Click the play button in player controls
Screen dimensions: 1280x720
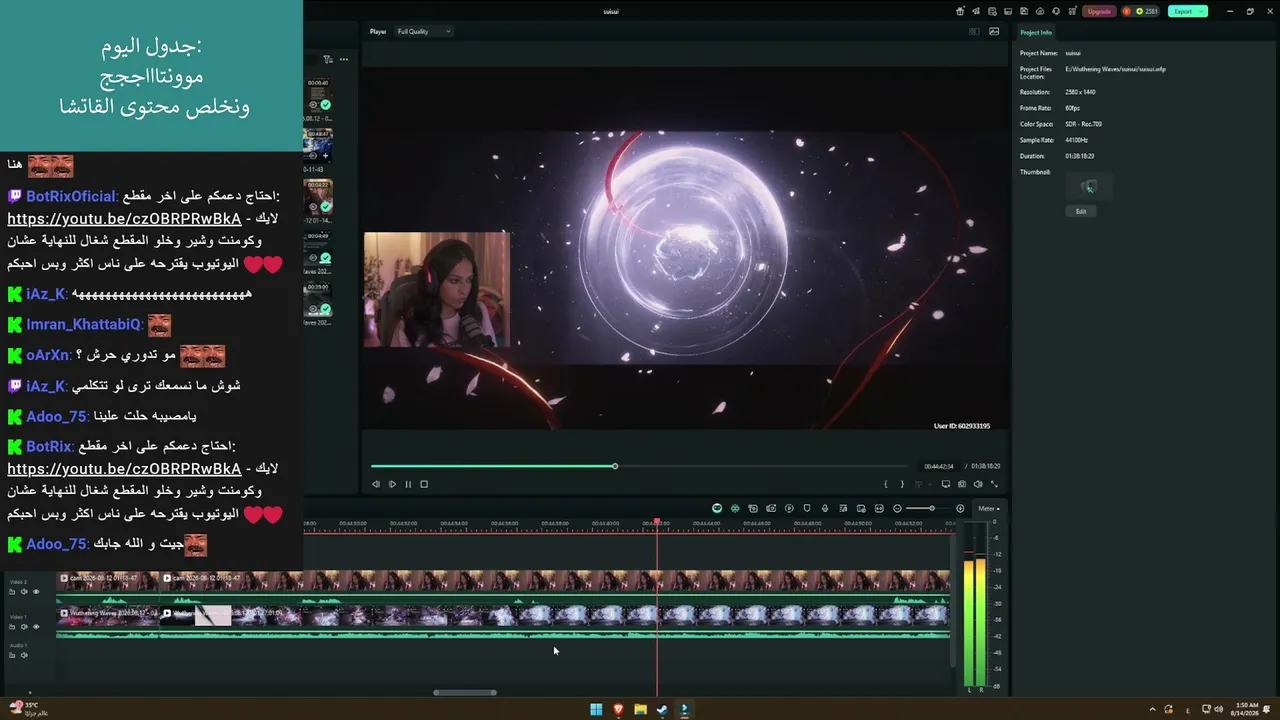(392, 484)
